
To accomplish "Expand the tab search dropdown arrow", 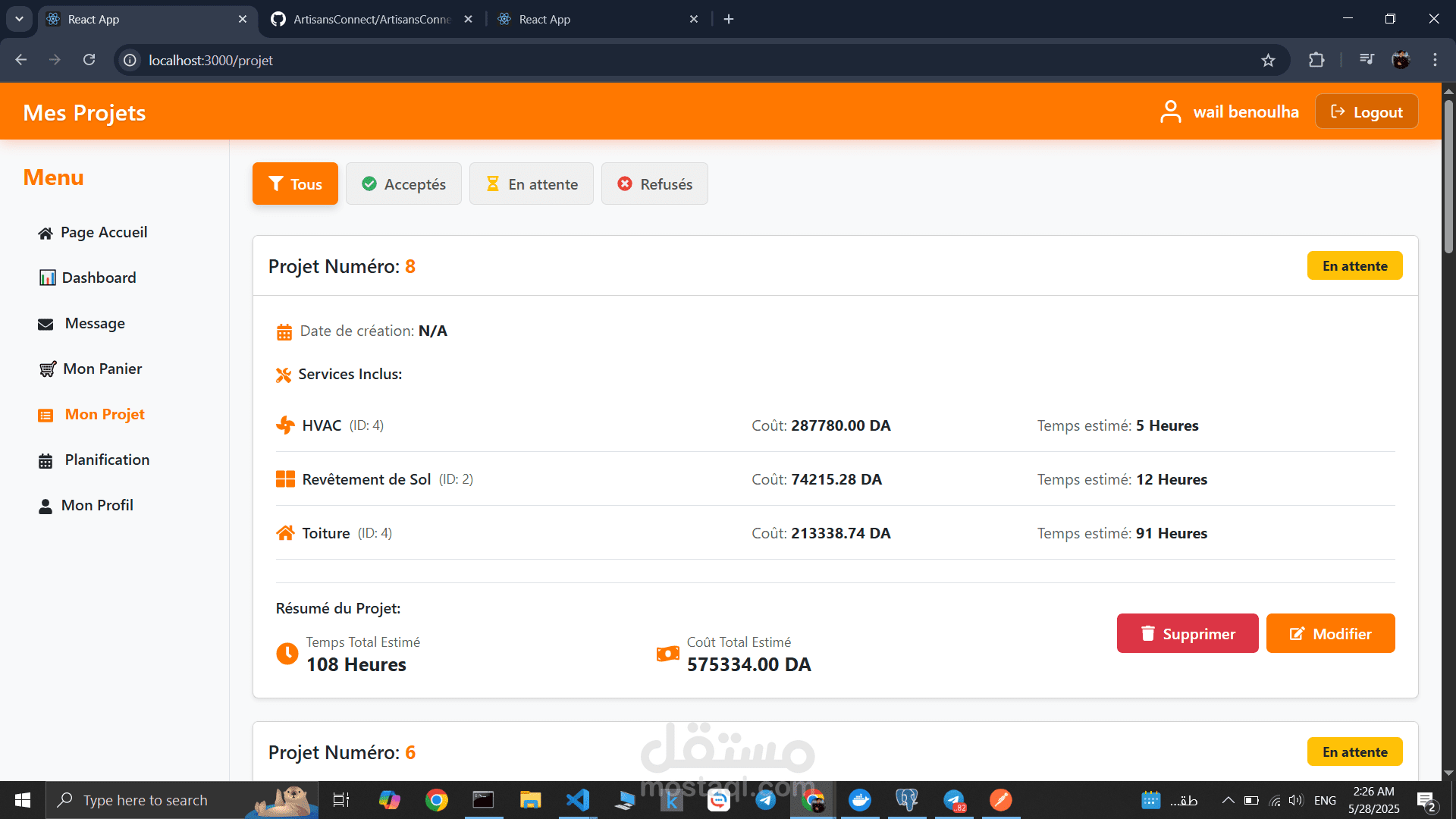I will tap(19, 19).
